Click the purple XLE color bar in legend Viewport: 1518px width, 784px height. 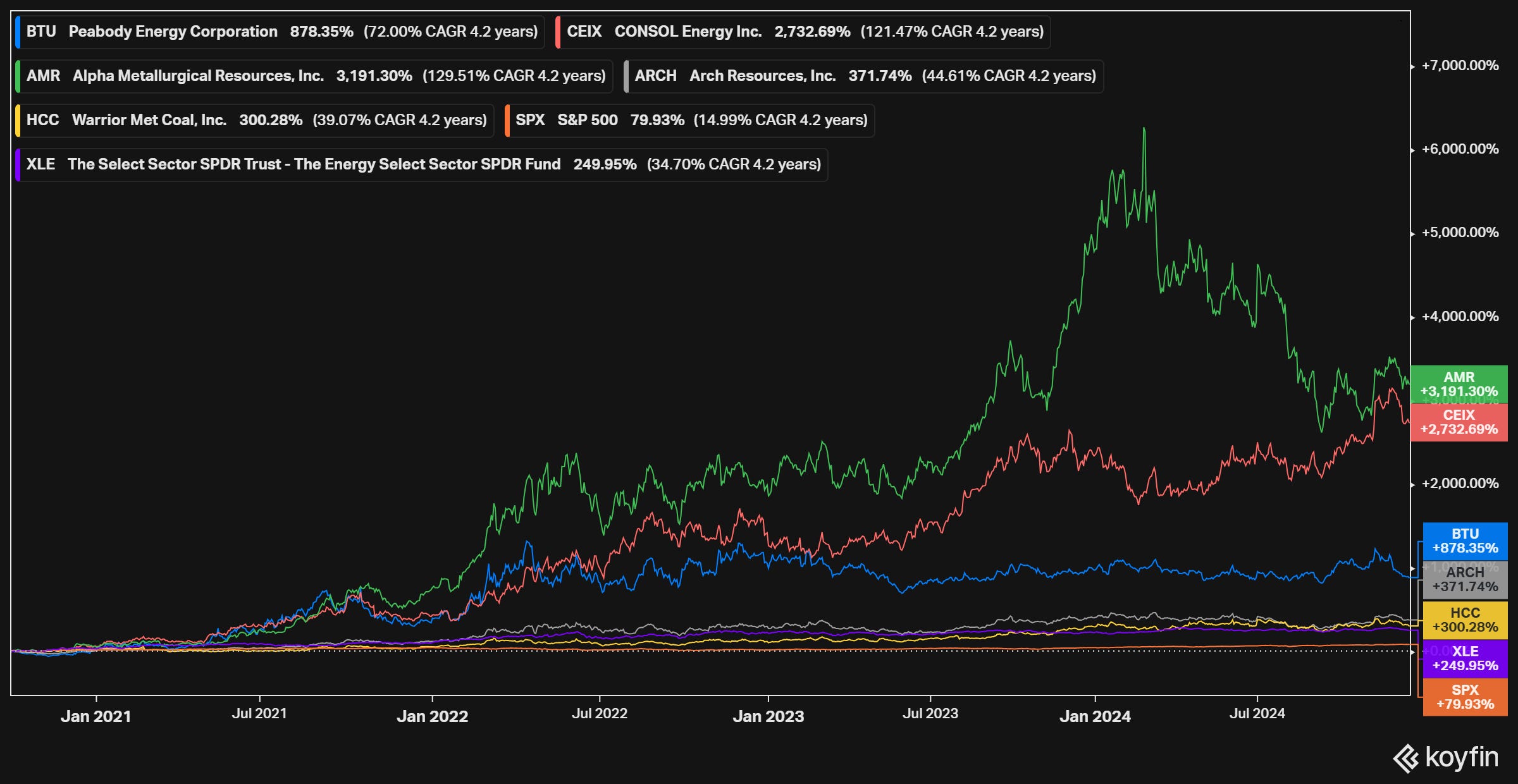click(x=18, y=164)
